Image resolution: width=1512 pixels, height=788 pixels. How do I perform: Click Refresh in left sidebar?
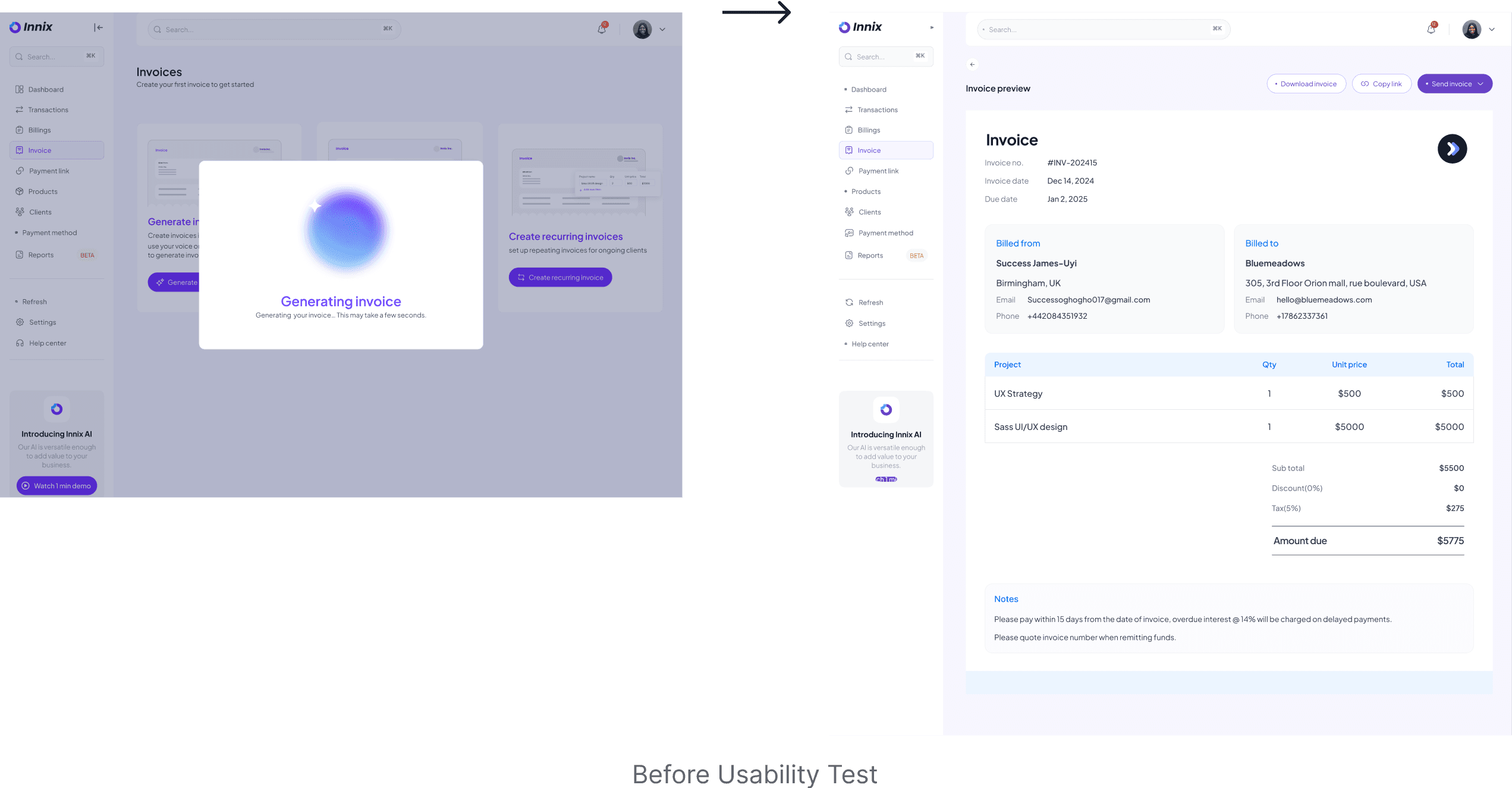[34, 302]
